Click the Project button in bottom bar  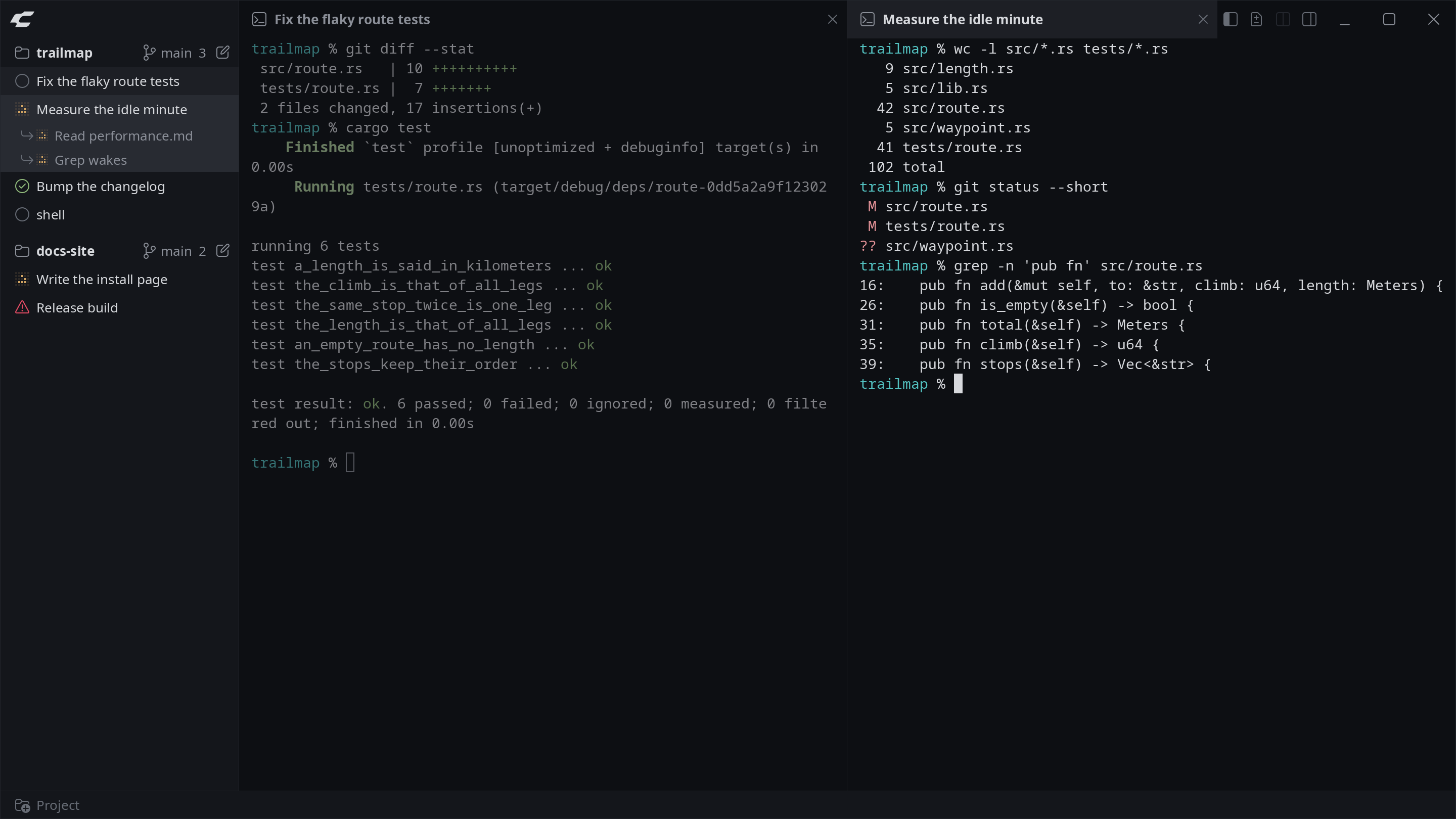click(48, 805)
